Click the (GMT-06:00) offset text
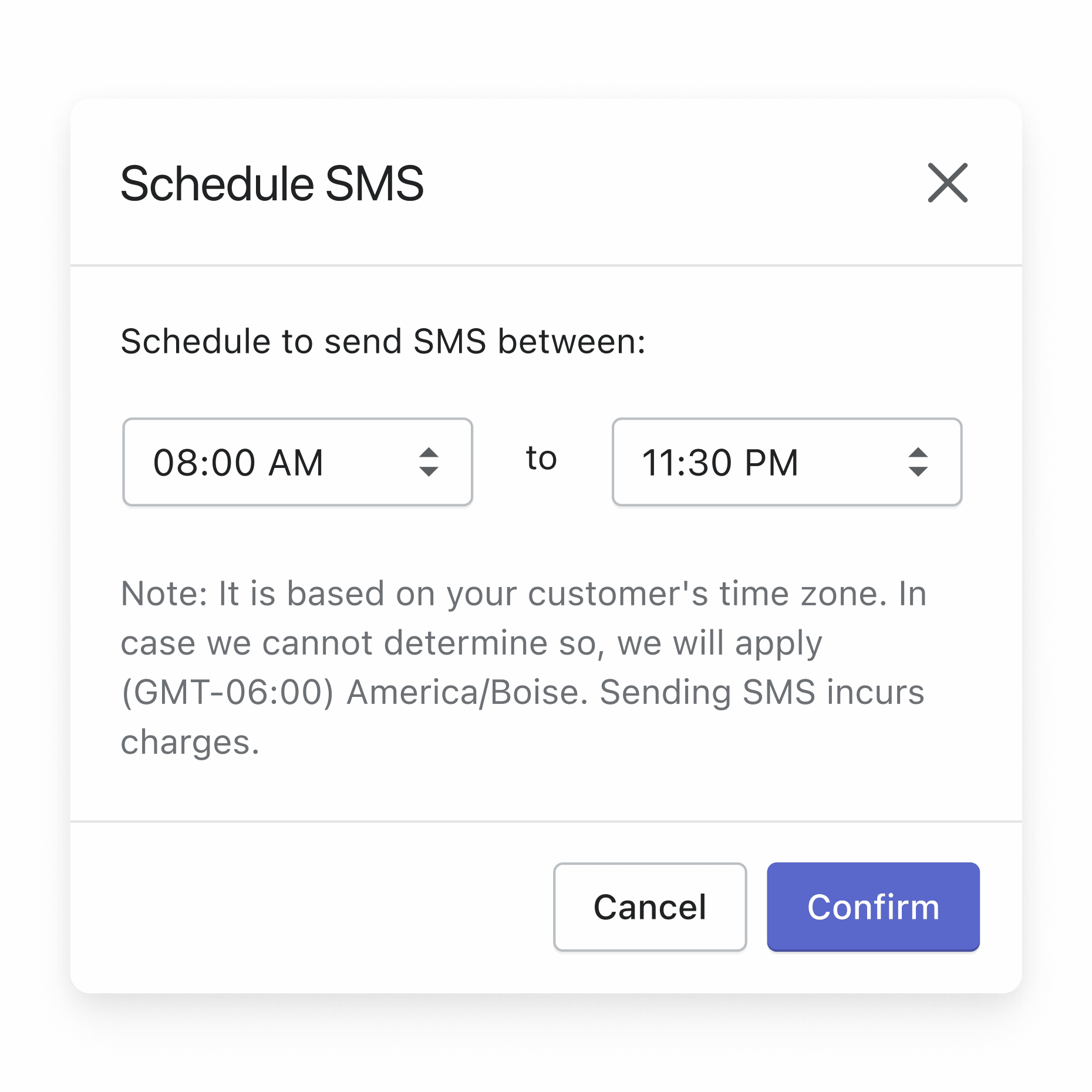Viewport: 1092px width, 1092px height. coord(227,692)
